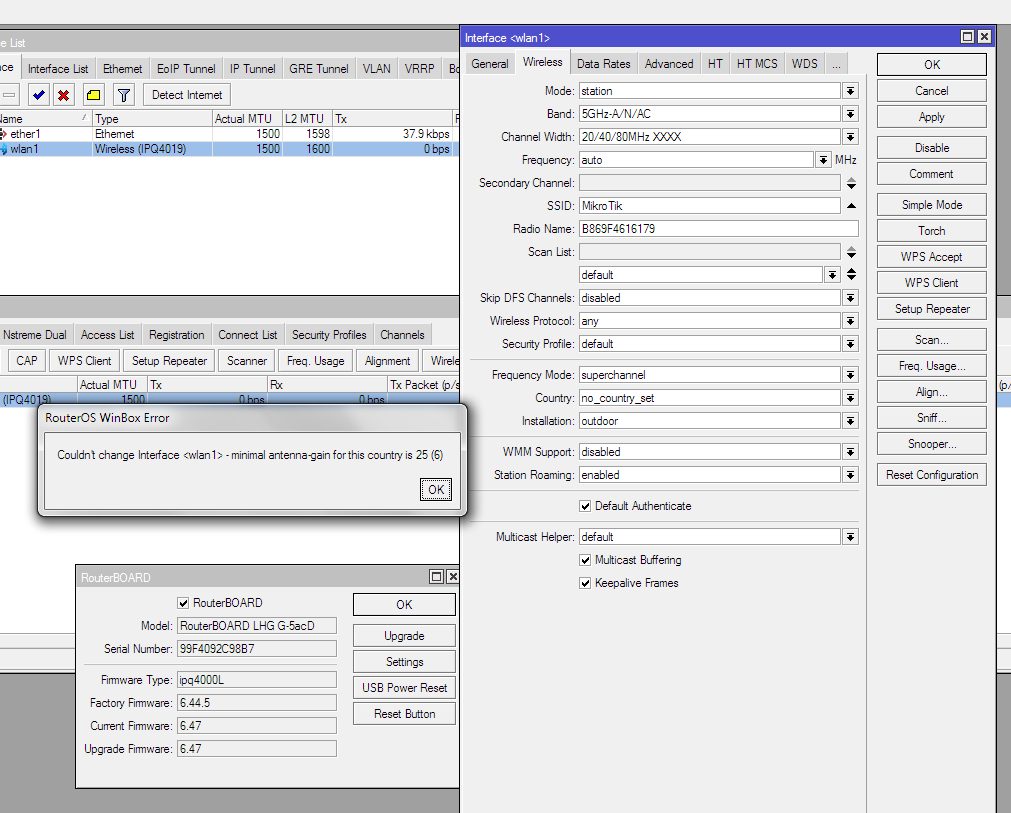Open the Frequency Mode dropdown arrow
Viewport: 1011px width, 813px height.
(x=850, y=375)
